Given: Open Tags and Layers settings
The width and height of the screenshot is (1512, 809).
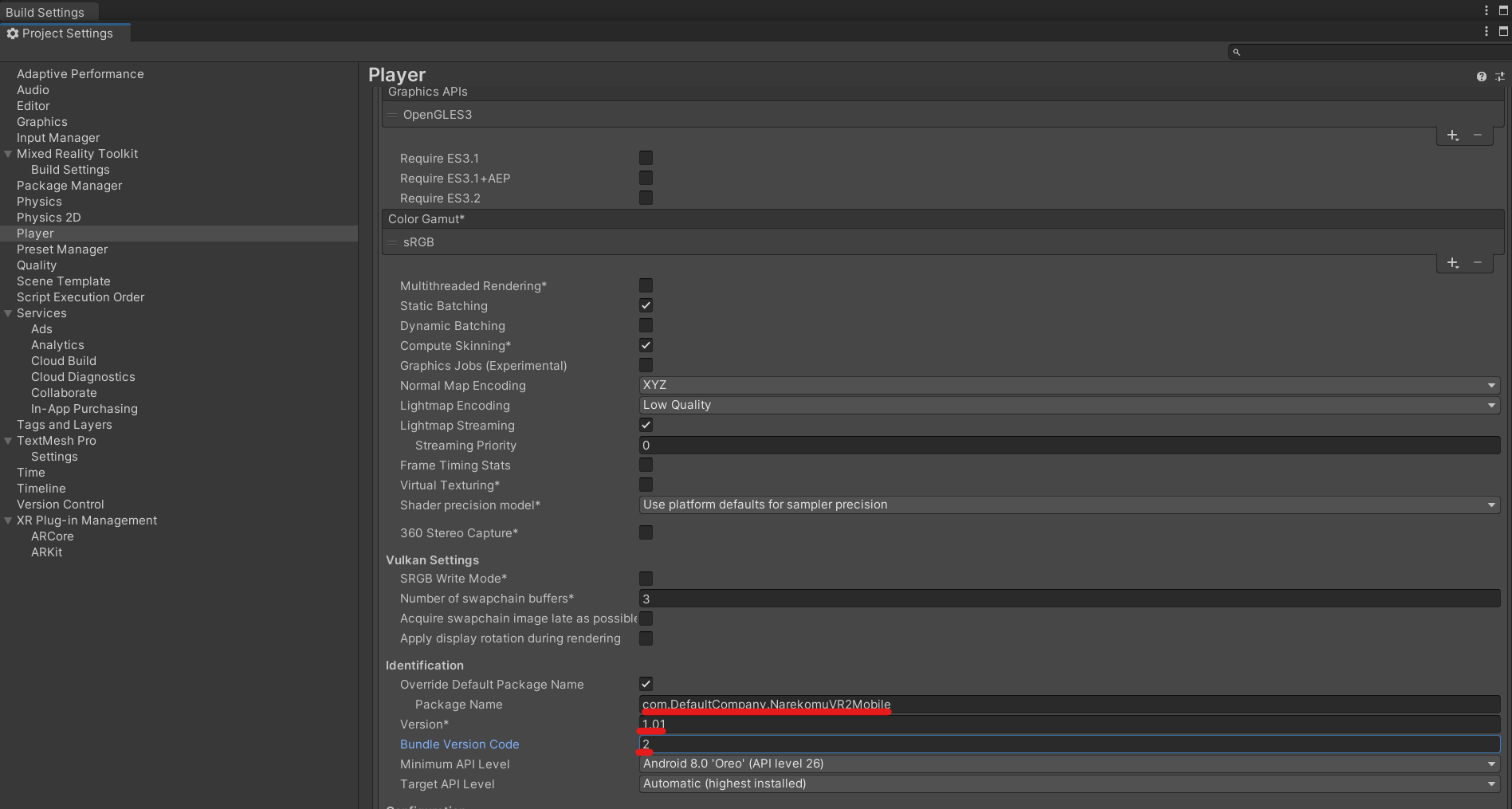Looking at the screenshot, I should [x=65, y=425].
